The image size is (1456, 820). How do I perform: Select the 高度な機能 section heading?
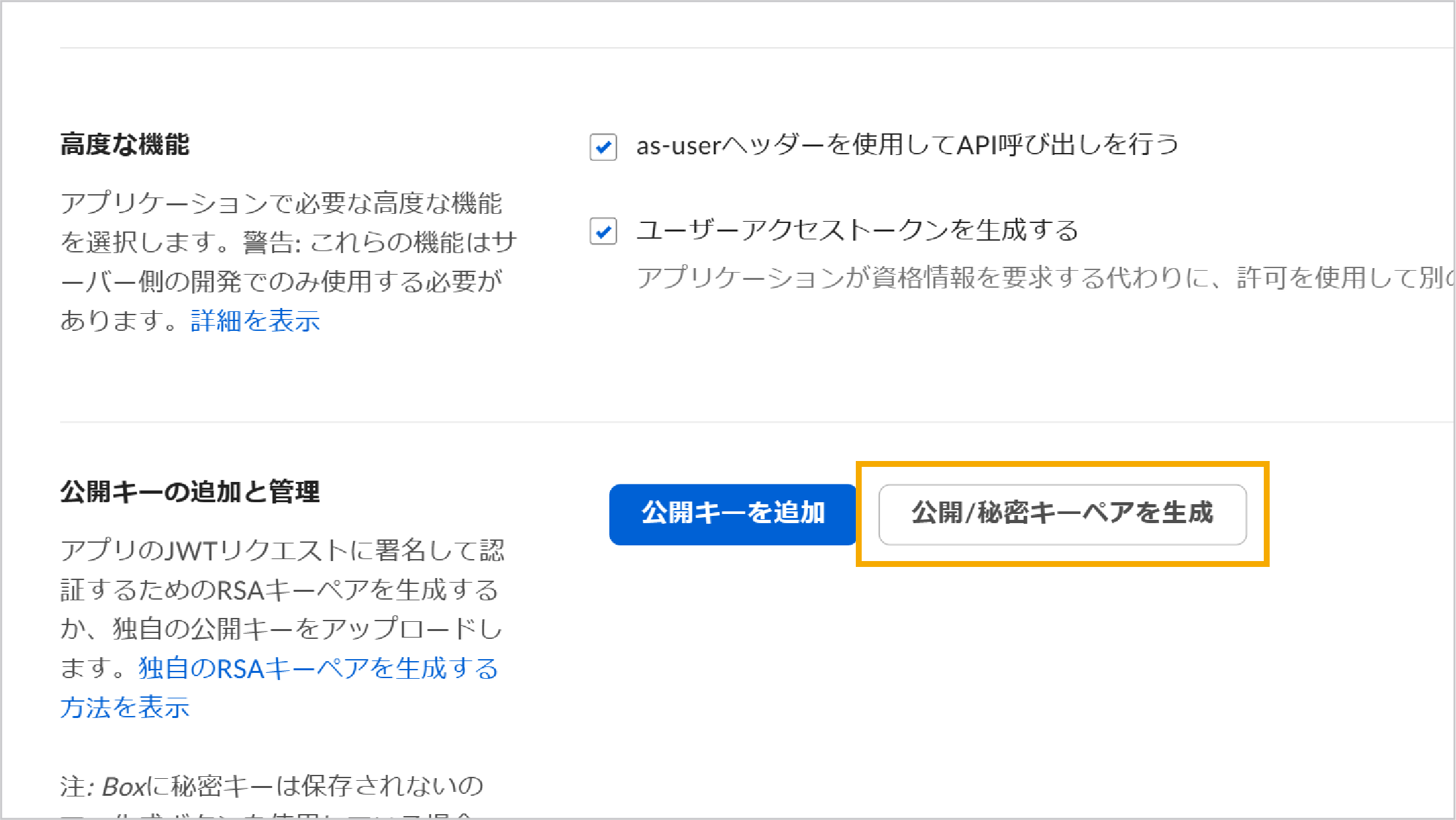click(125, 145)
